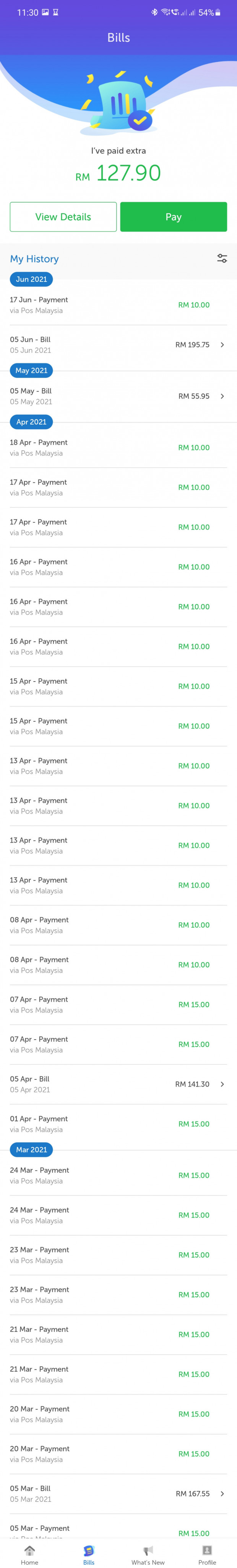
Task: Select the Apr 2021 month tag
Action: [31, 422]
